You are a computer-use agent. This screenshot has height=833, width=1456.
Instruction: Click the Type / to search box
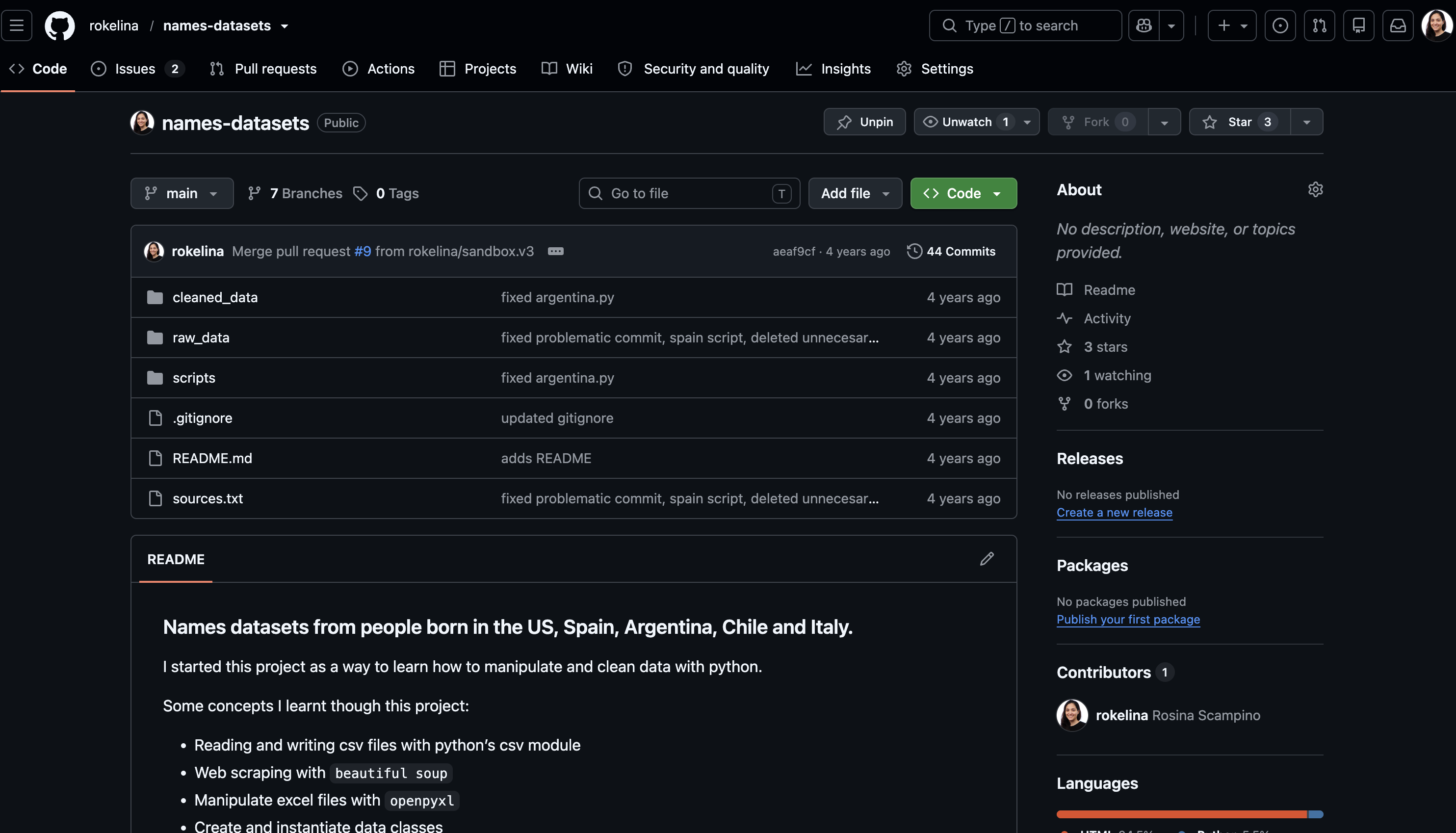(x=1025, y=26)
